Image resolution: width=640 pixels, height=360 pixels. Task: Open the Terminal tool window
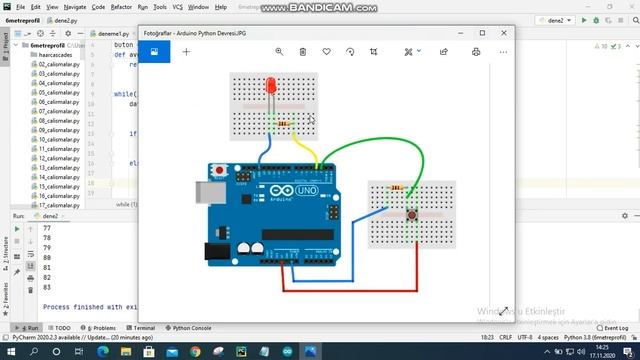pos(140,328)
